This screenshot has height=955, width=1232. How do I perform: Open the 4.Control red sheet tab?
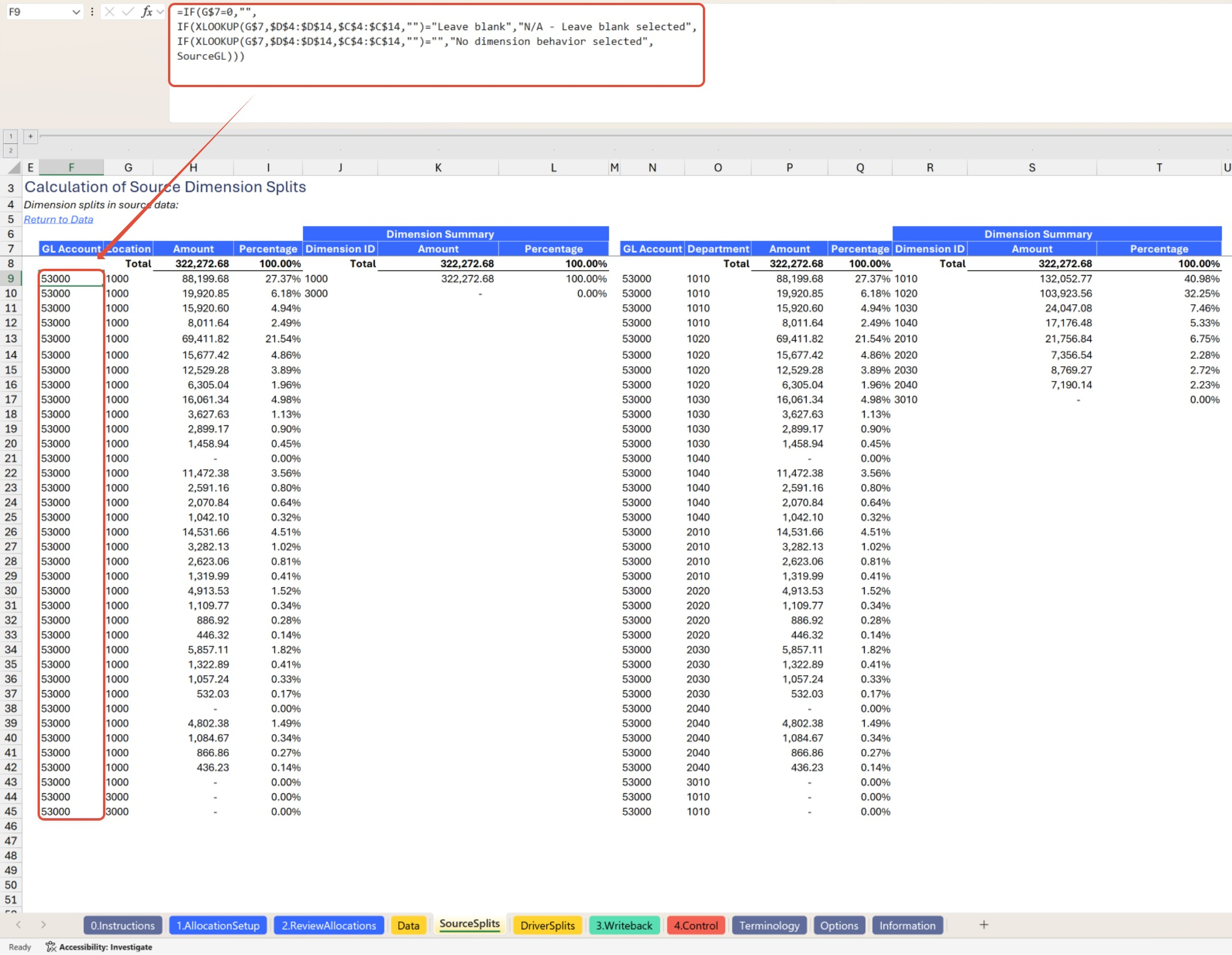pos(695,925)
